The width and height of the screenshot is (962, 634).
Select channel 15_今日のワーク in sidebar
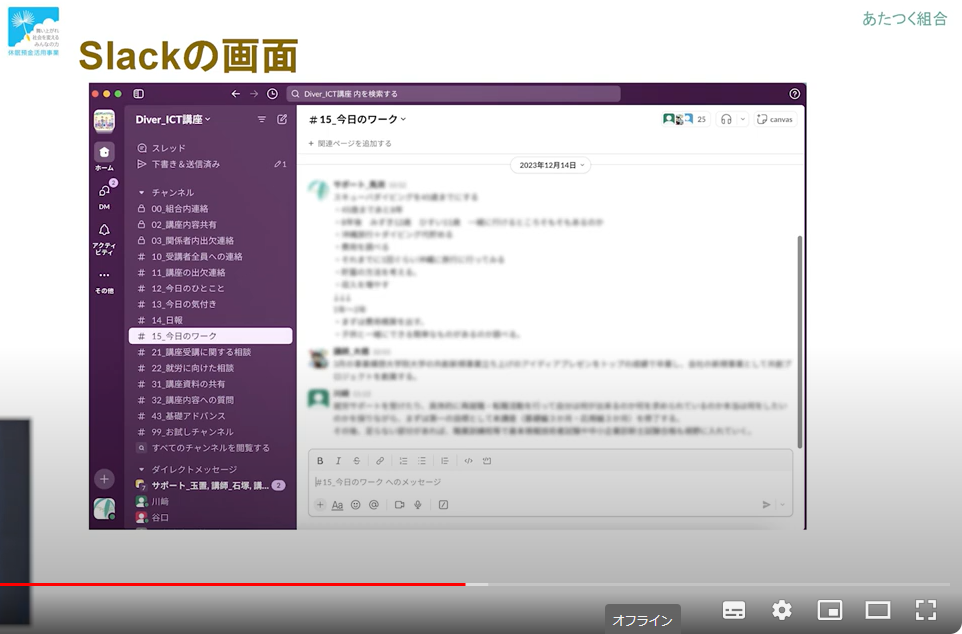[210, 336]
